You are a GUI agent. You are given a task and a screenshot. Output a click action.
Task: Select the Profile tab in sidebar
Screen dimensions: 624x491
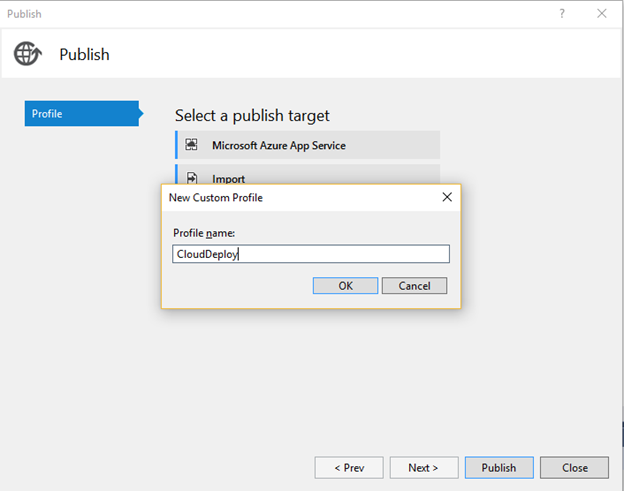pyautogui.click(x=82, y=113)
